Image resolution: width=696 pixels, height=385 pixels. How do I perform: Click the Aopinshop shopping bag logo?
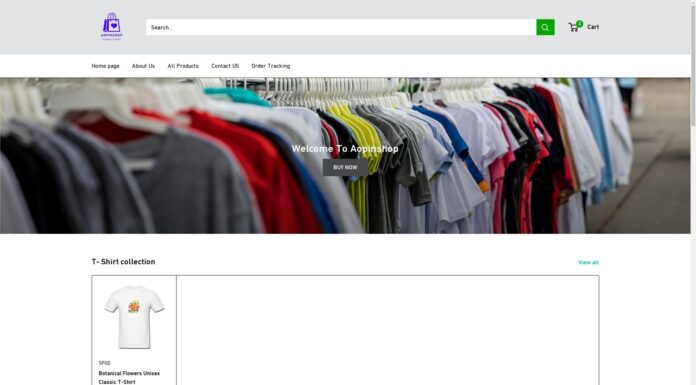tap(112, 27)
